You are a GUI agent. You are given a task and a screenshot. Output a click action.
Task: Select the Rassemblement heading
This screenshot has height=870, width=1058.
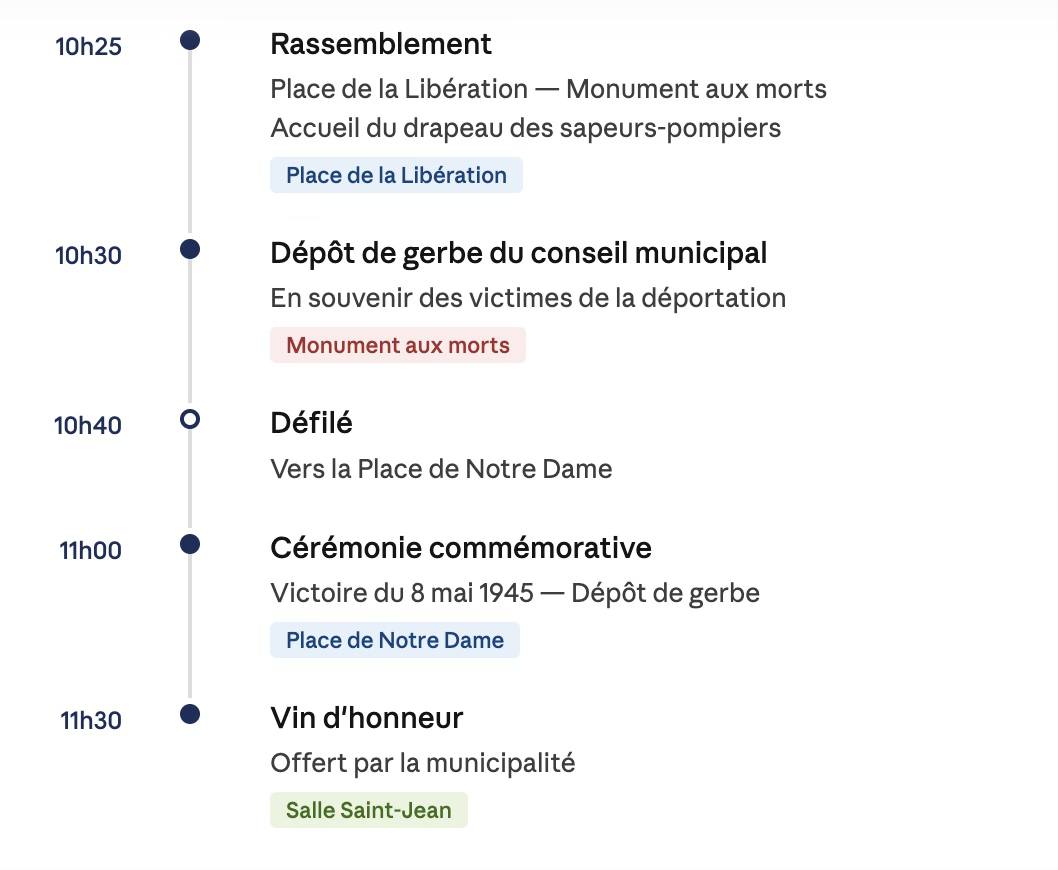381,45
